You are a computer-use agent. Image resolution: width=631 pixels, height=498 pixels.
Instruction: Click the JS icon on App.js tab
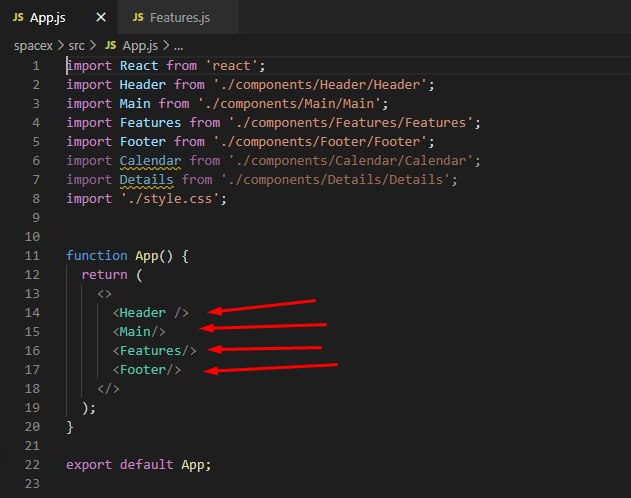[18, 17]
